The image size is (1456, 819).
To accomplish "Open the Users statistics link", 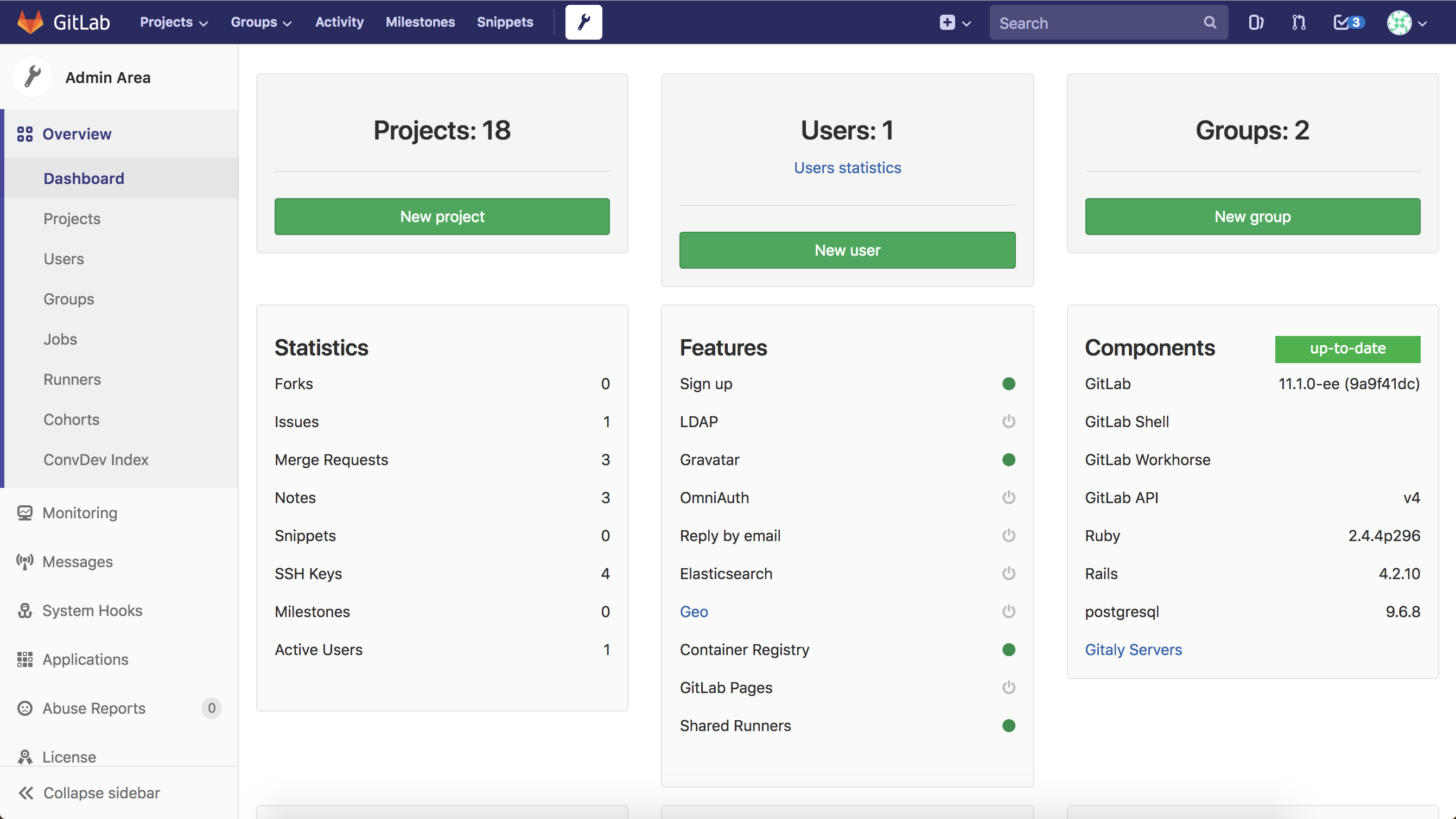I will (x=847, y=167).
